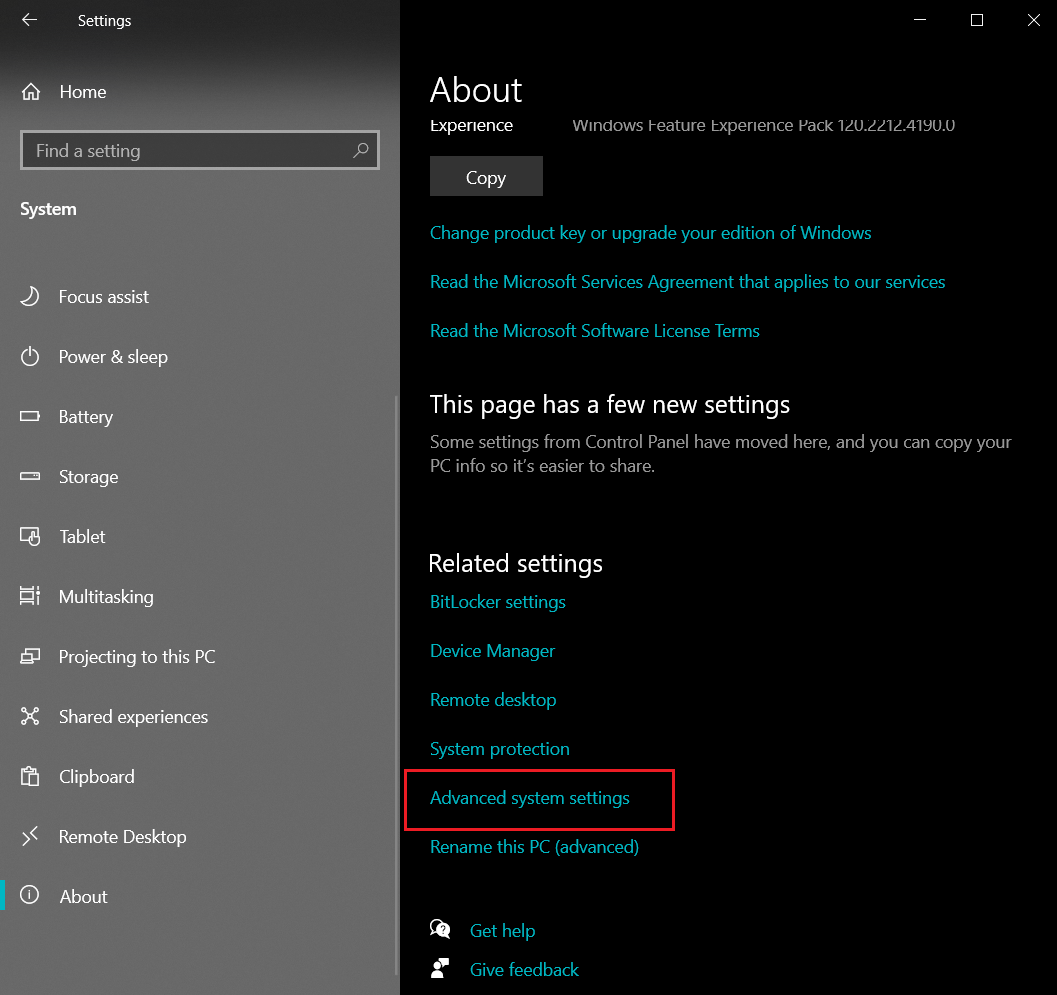
Task: Click Read the Microsoft Software License Terms
Action: click(595, 330)
